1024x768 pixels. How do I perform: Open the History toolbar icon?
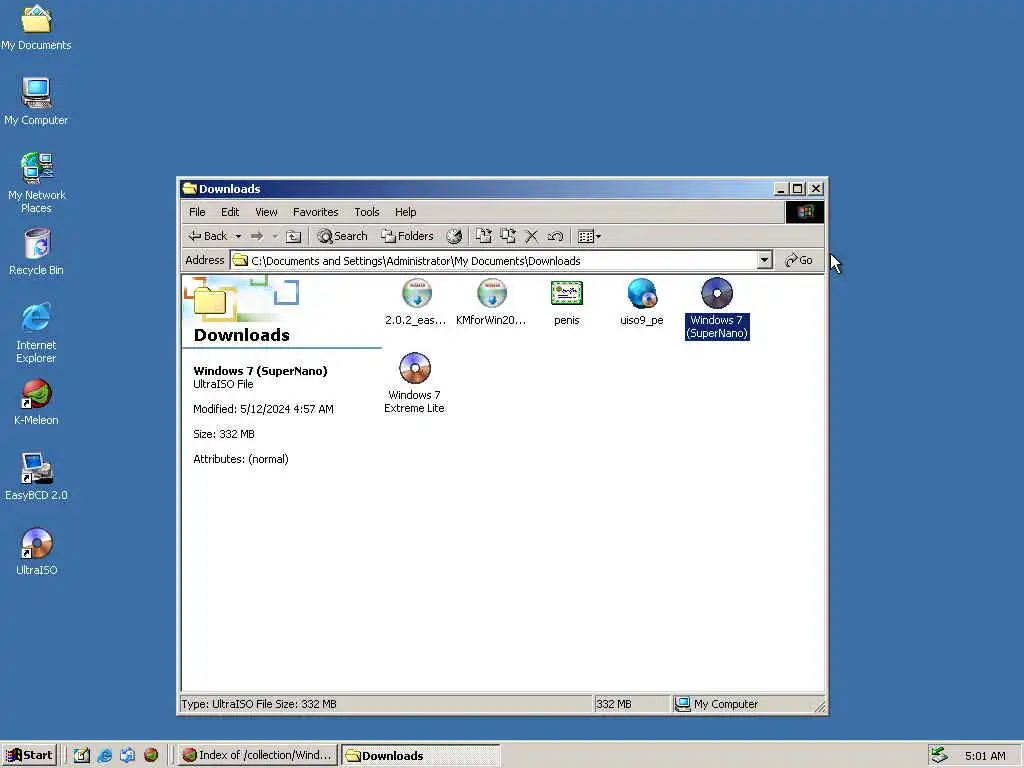click(x=454, y=236)
